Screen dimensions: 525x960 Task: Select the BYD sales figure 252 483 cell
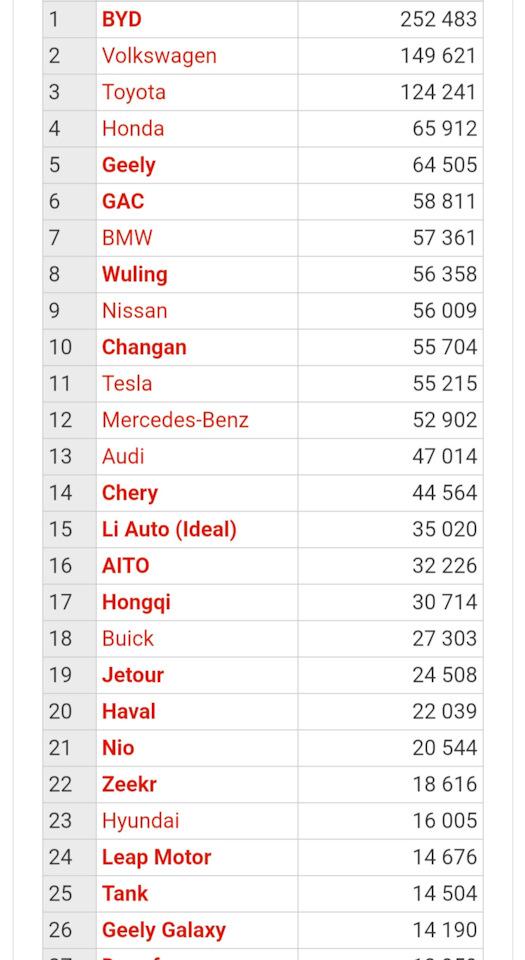[x=390, y=20]
